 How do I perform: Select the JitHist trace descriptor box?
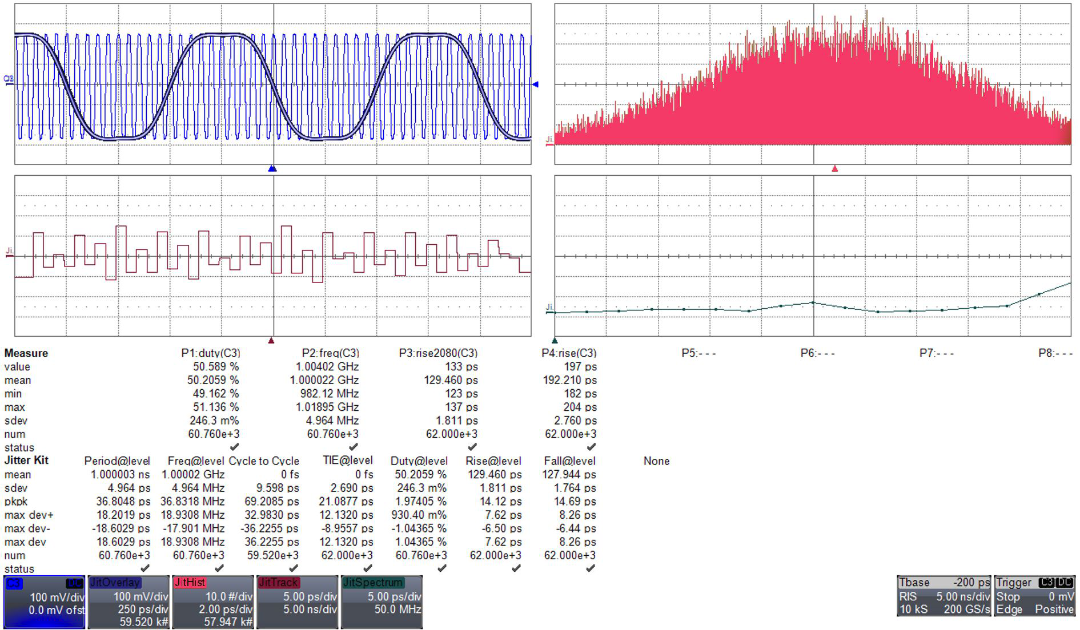[x=213, y=601]
